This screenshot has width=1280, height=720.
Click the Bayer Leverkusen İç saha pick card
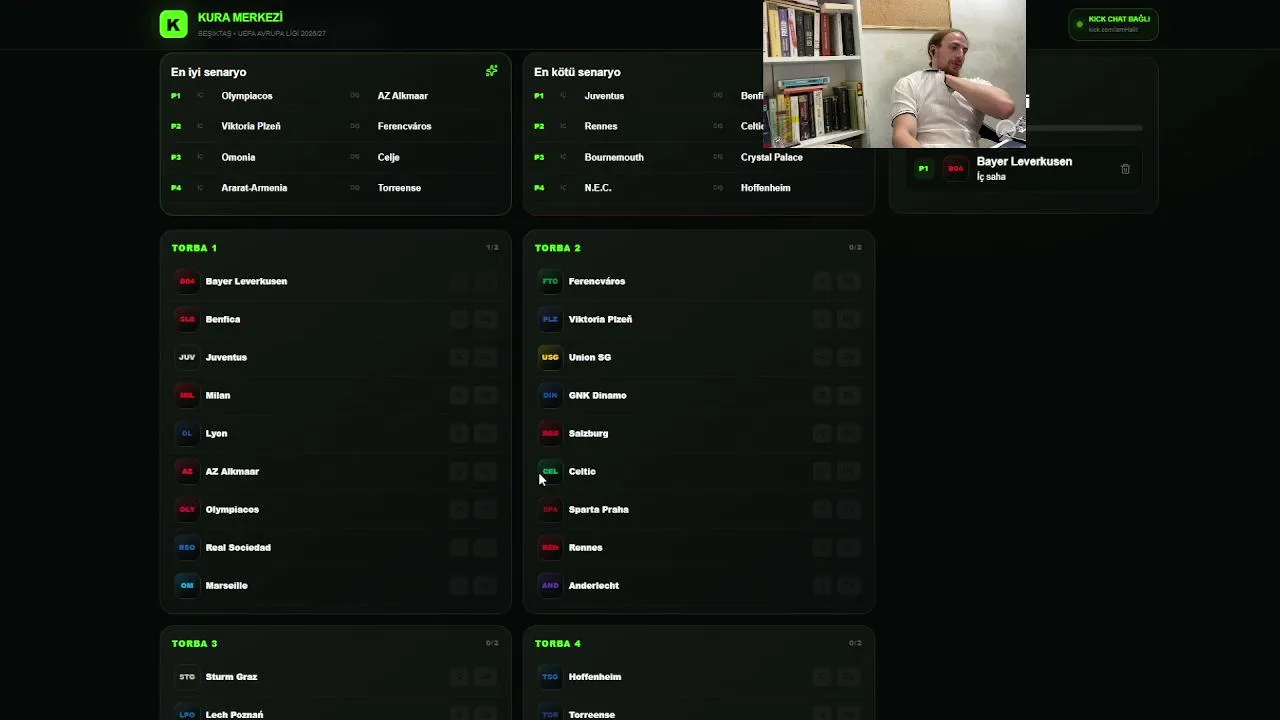click(x=1024, y=169)
